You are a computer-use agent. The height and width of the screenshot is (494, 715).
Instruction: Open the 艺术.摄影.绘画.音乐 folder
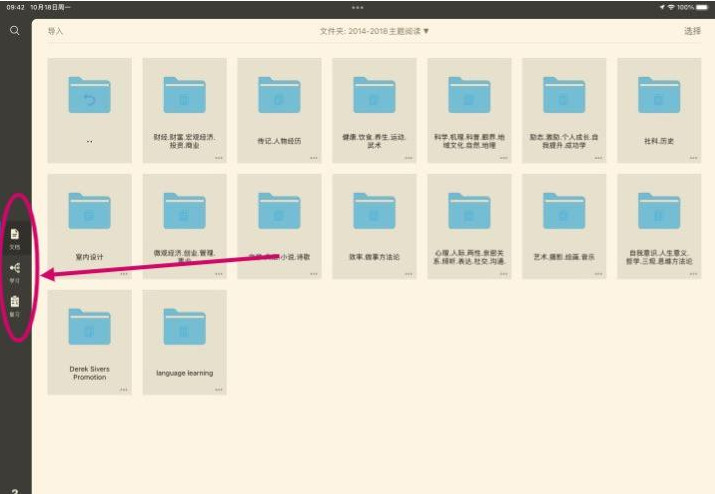564,226
